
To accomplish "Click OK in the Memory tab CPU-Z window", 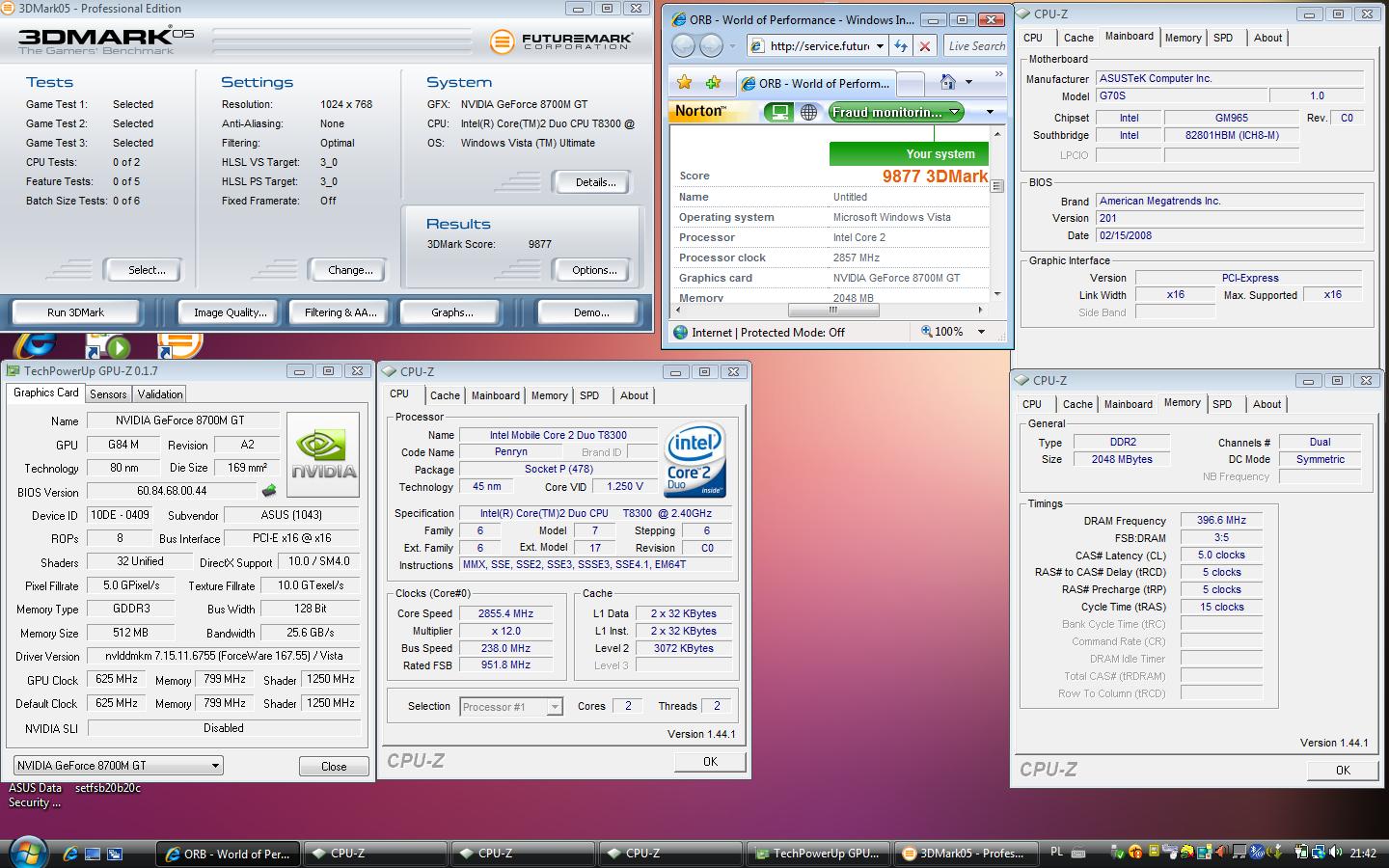I will tap(1343, 770).
